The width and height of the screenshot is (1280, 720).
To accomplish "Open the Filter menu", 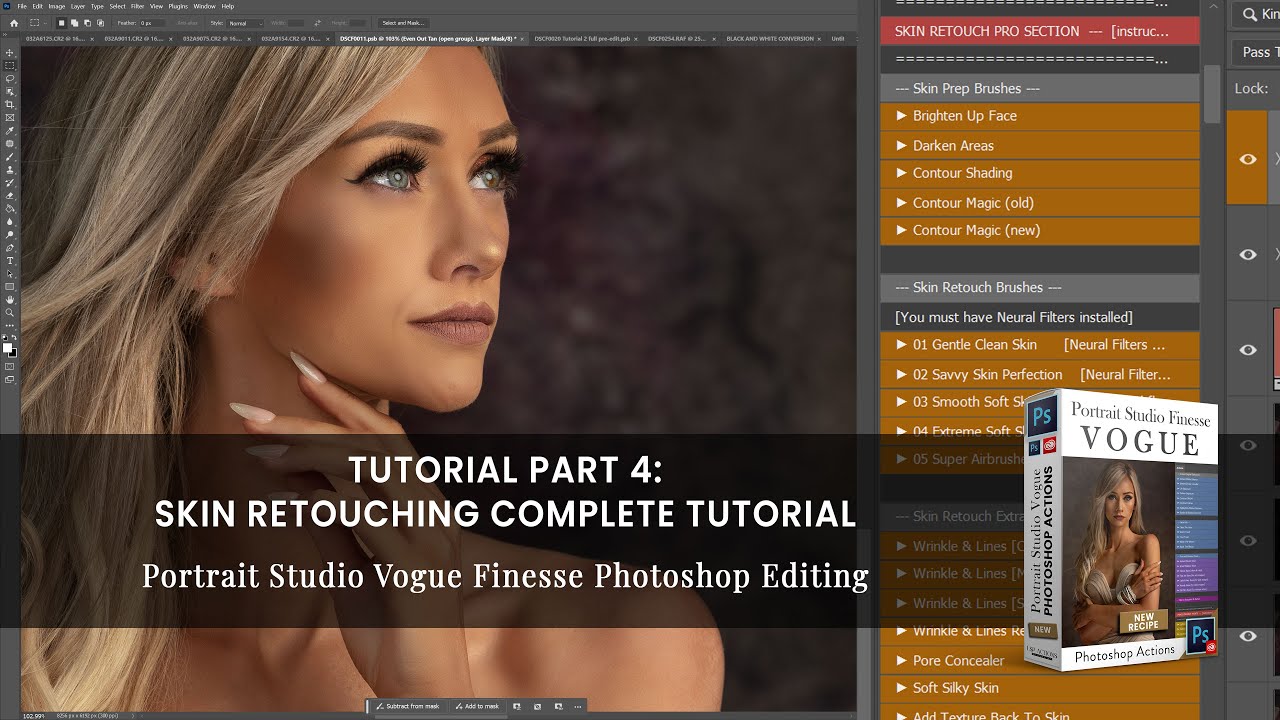I will coord(137,6).
